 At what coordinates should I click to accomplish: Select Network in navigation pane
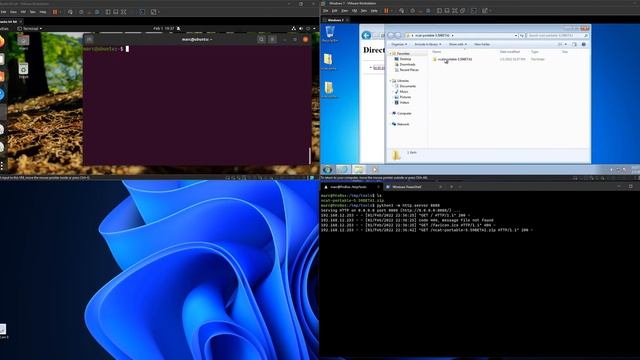point(400,124)
